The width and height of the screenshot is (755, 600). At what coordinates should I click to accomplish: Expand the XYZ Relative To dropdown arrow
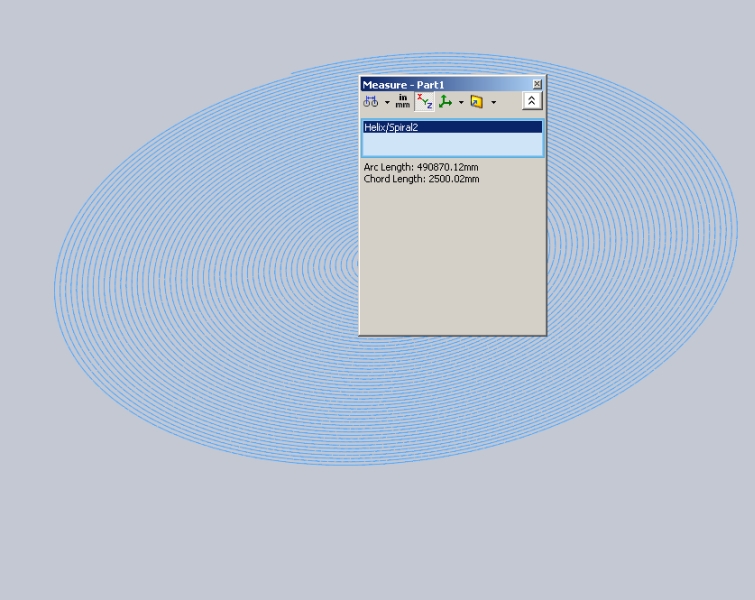pyautogui.click(x=461, y=102)
